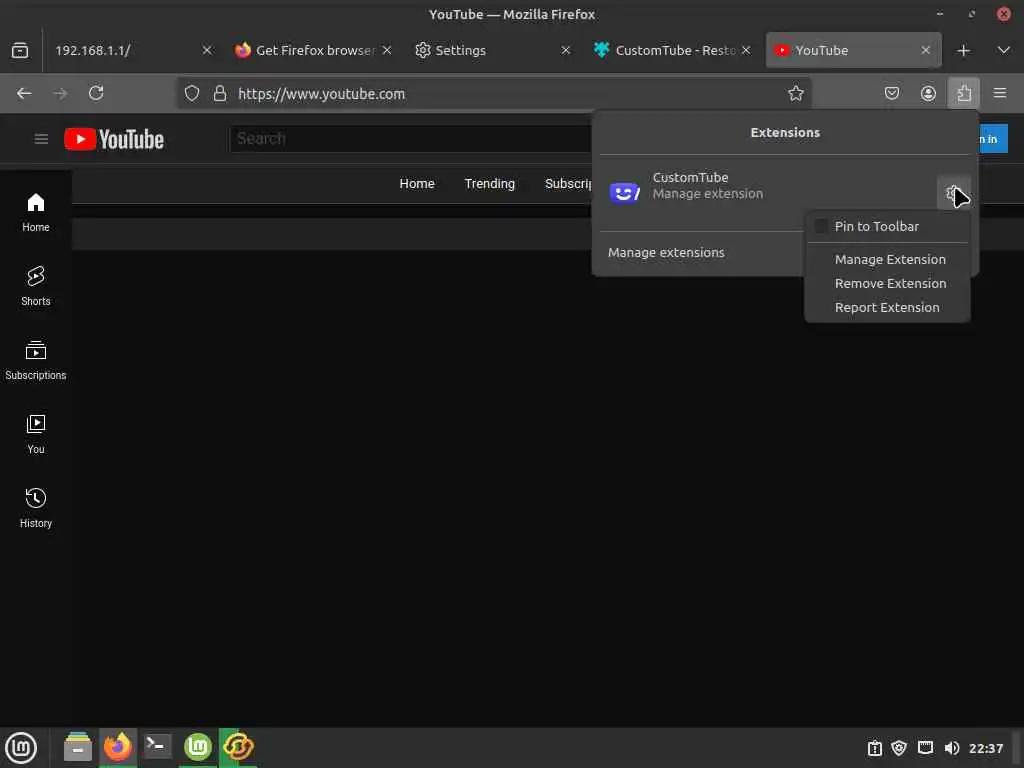Click the green Mint taskbar app icon

(197, 747)
